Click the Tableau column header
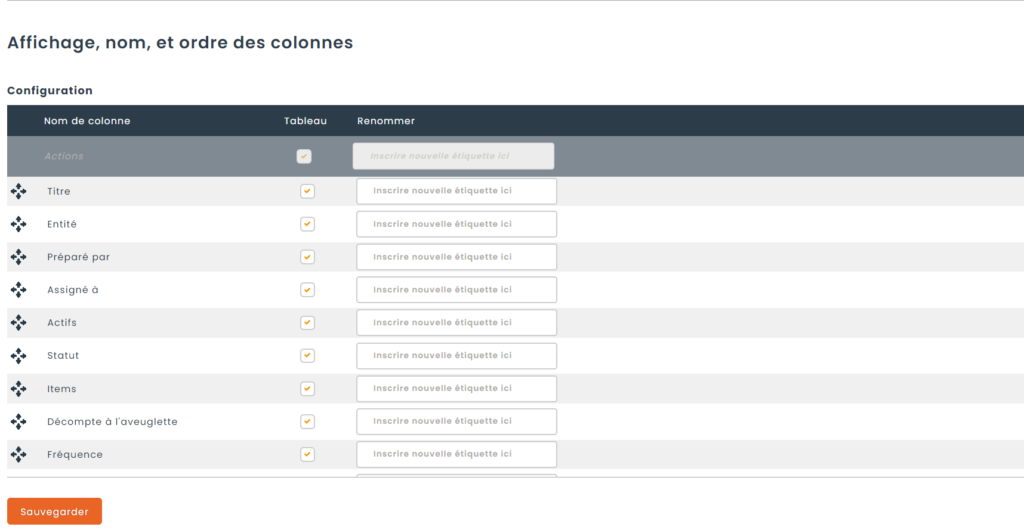Screen dimensions: 1024x530 tap(305, 121)
